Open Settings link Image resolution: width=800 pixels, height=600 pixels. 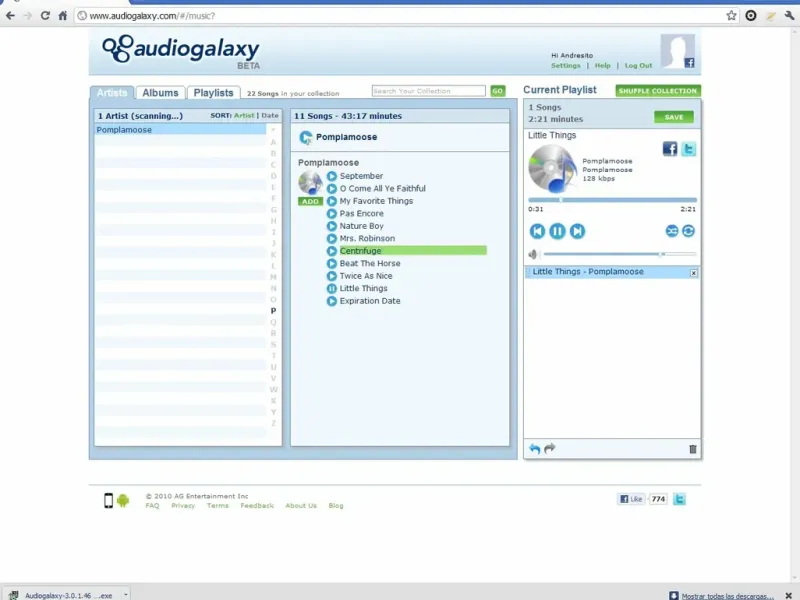pos(565,66)
